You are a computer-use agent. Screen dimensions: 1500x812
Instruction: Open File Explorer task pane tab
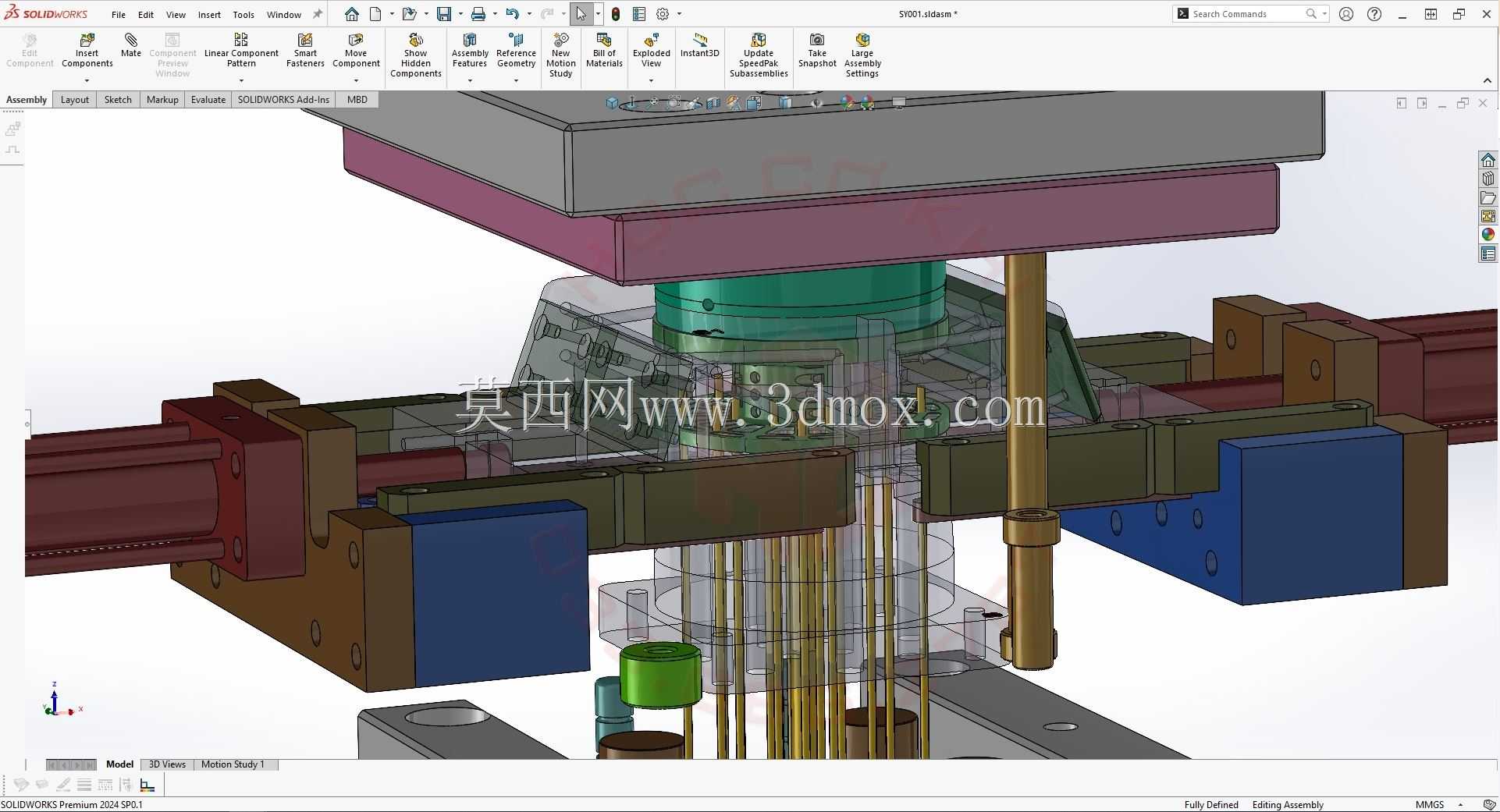click(1488, 197)
